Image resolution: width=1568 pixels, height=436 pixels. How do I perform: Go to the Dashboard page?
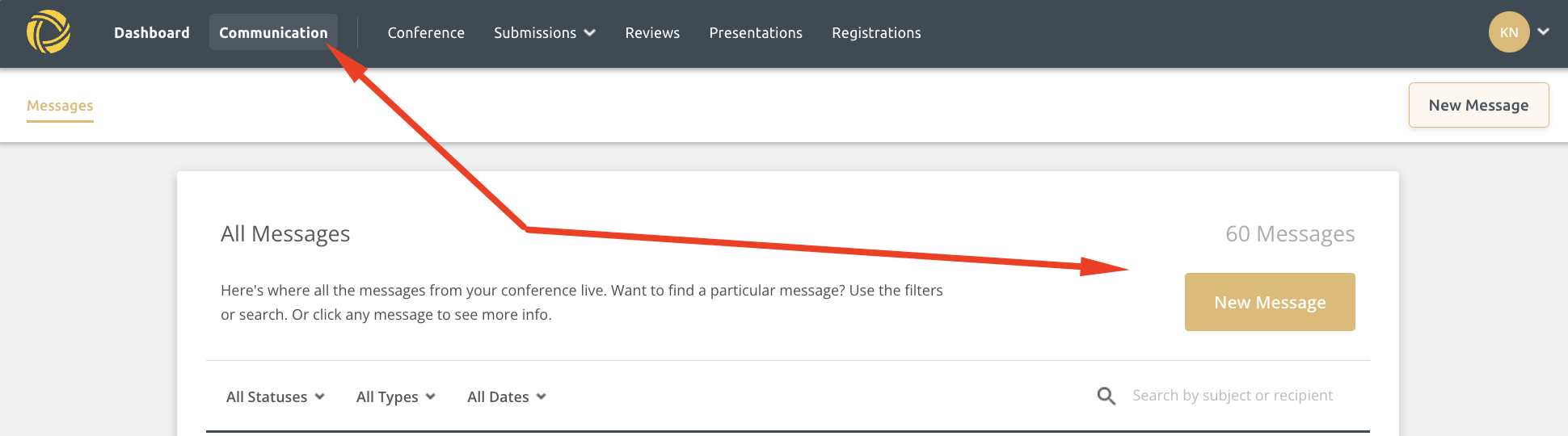(x=152, y=33)
